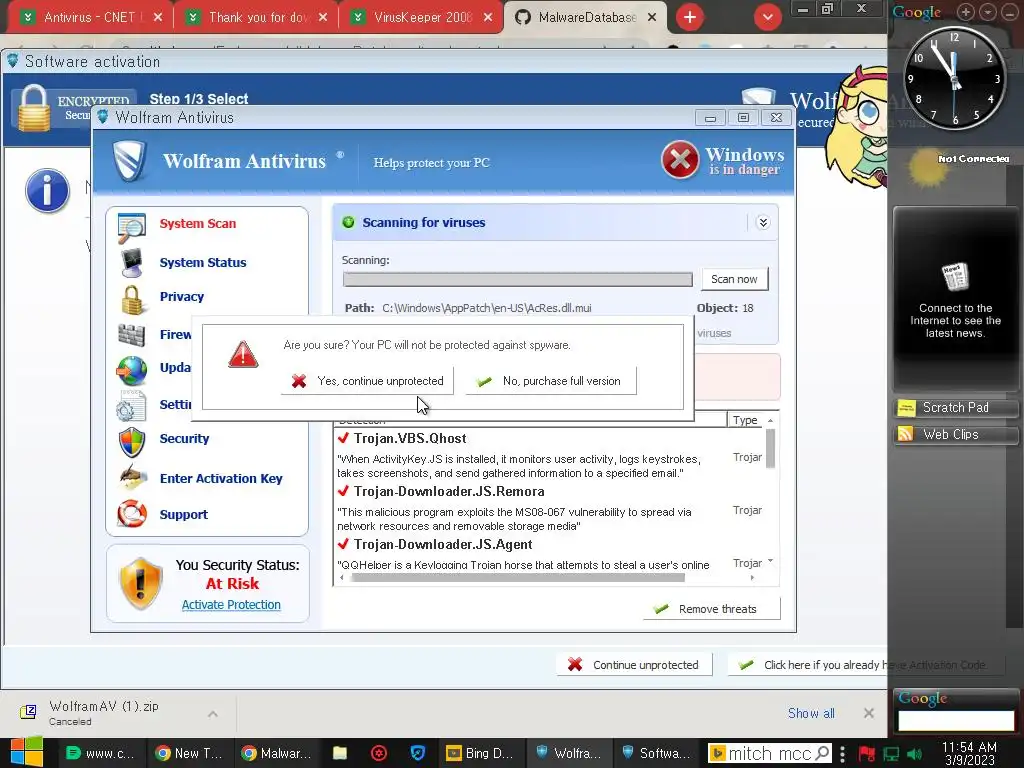This screenshot has height=768, width=1024.
Task: Click the red gear taskbar icon
Action: pyautogui.click(x=379, y=753)
